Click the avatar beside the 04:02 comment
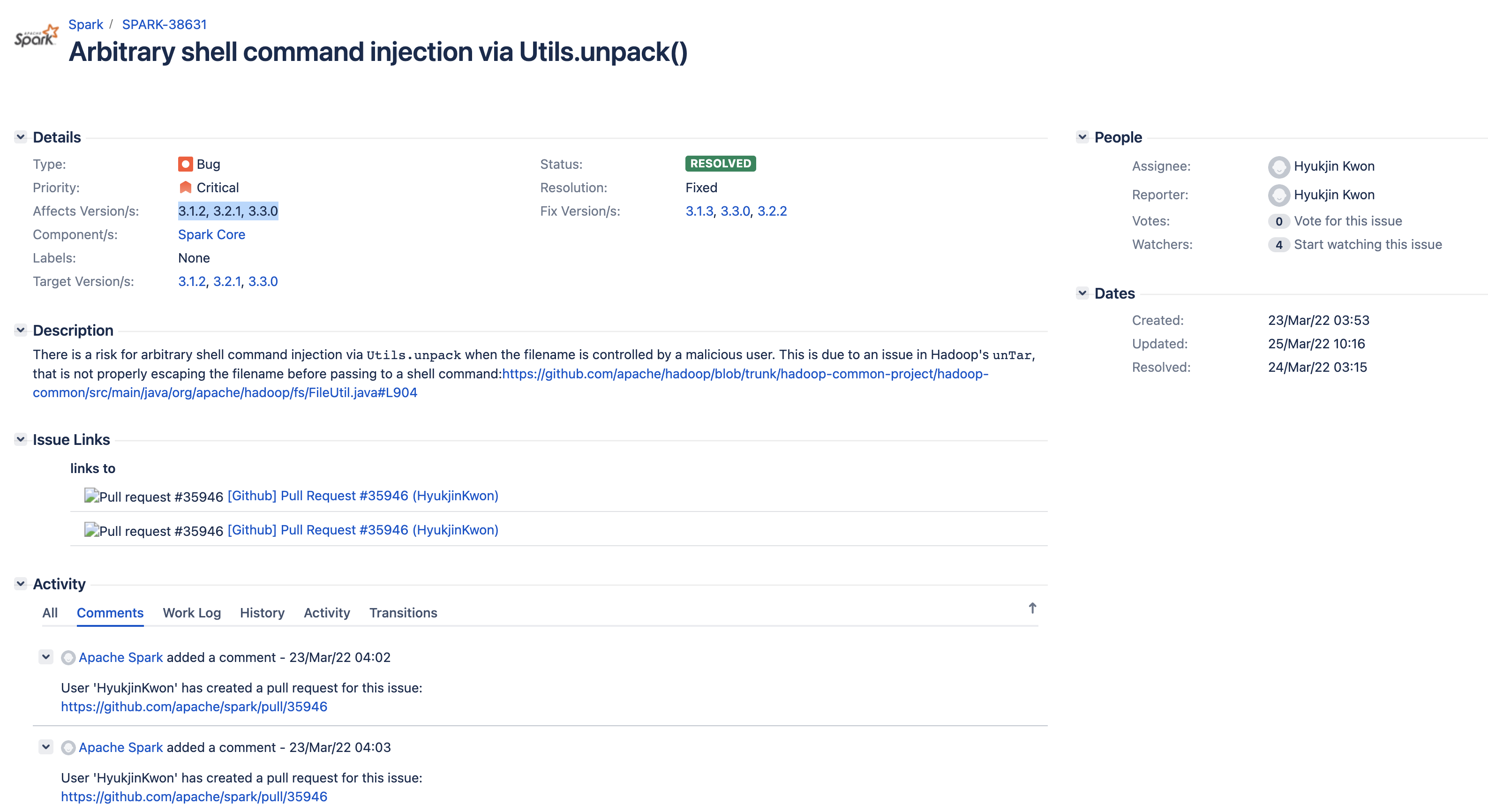 click(x=68, y=658)
